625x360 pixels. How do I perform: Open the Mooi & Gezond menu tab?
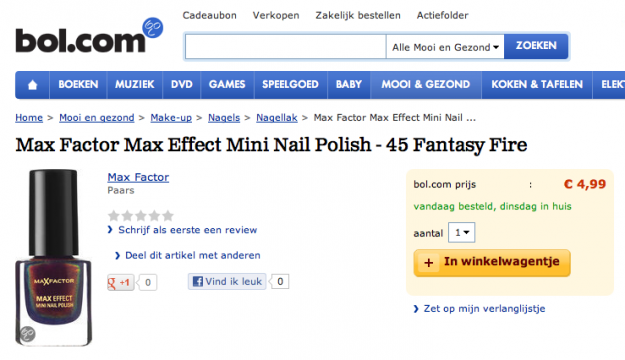(x=425, y=85)
